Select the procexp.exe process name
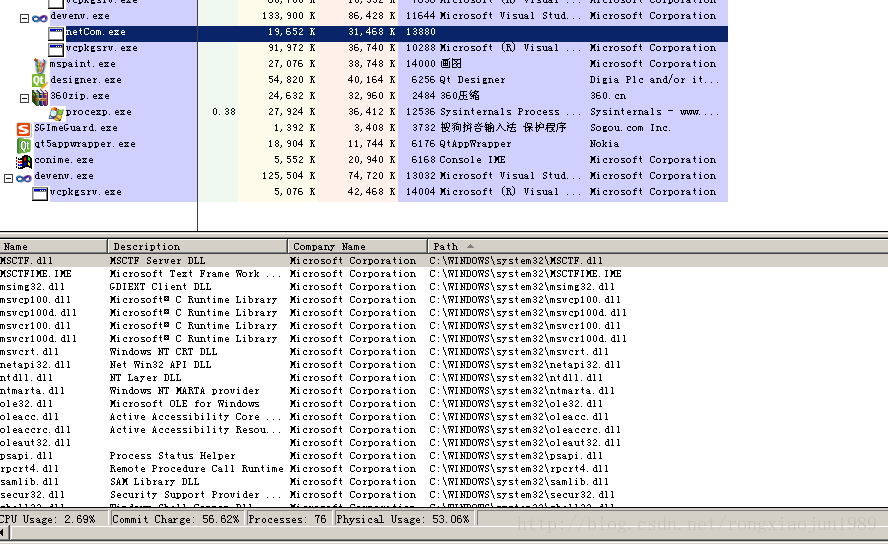The height and width of the screenshot is (544, 888). [x=99, y=112]
